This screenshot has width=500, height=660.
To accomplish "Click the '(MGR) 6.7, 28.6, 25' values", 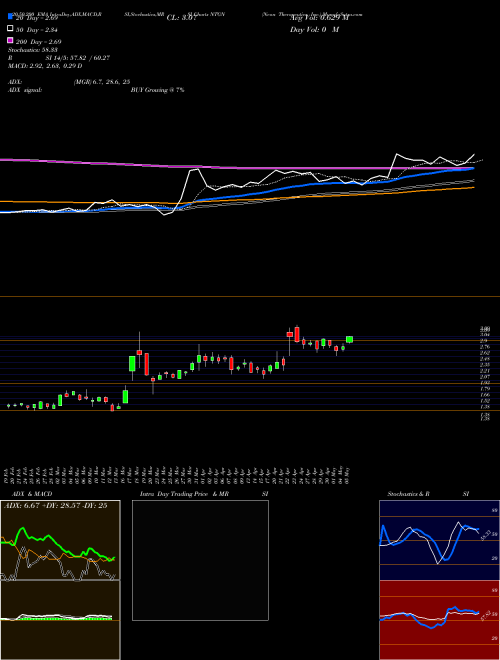I will (x=101, y=82).
